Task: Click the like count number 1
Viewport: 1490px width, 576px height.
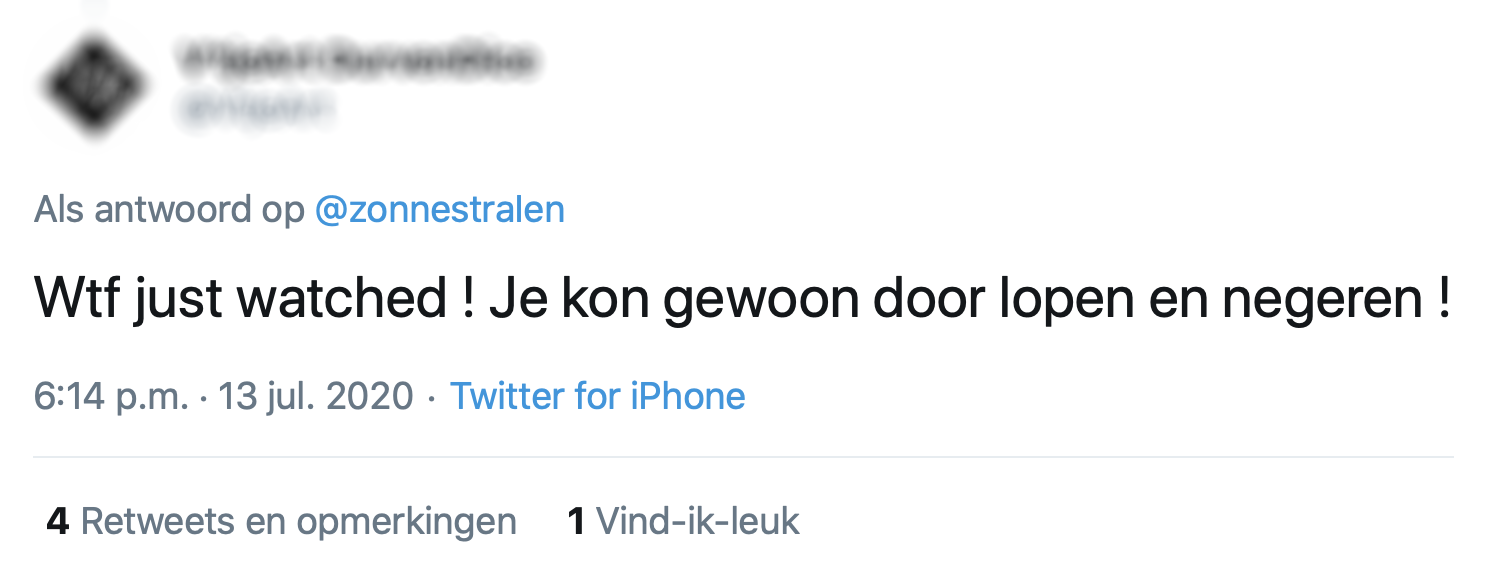Action: [576, 521]
